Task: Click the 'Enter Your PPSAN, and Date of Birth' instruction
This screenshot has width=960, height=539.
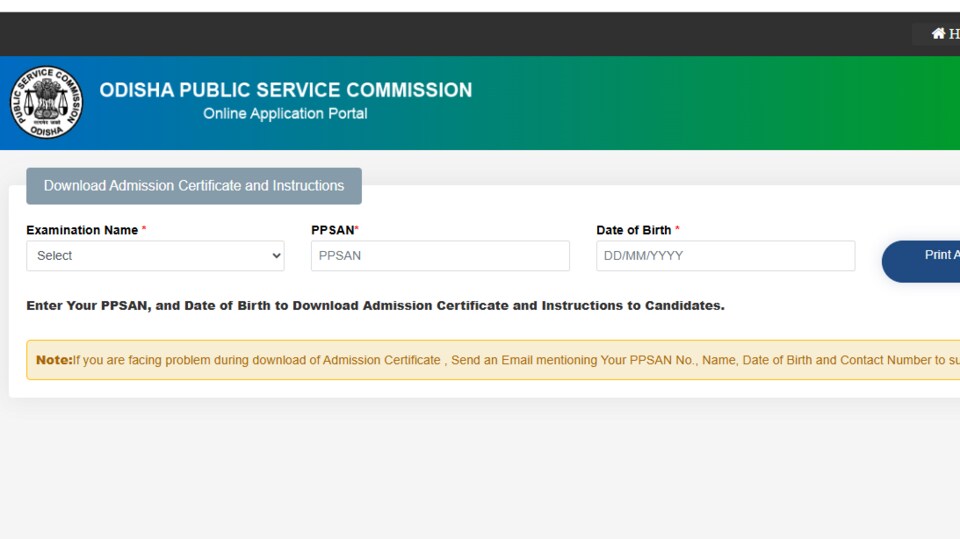Action: (x=375, y=306)
